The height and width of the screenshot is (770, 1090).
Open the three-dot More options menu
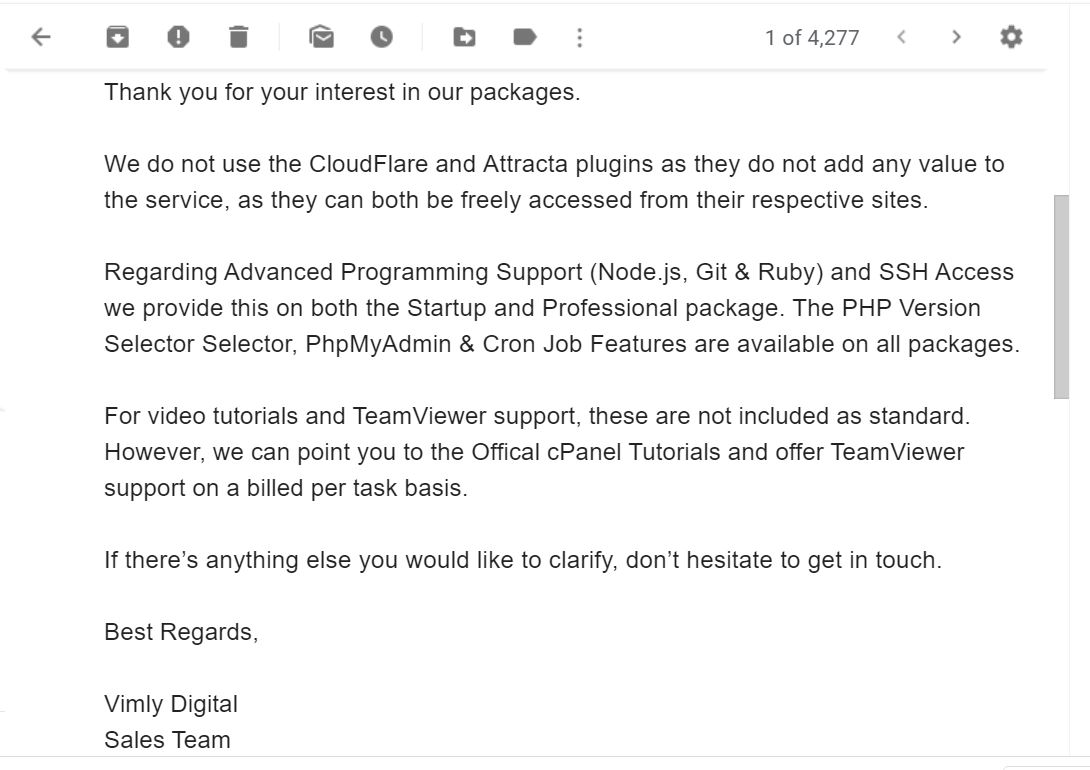[580, 38]
